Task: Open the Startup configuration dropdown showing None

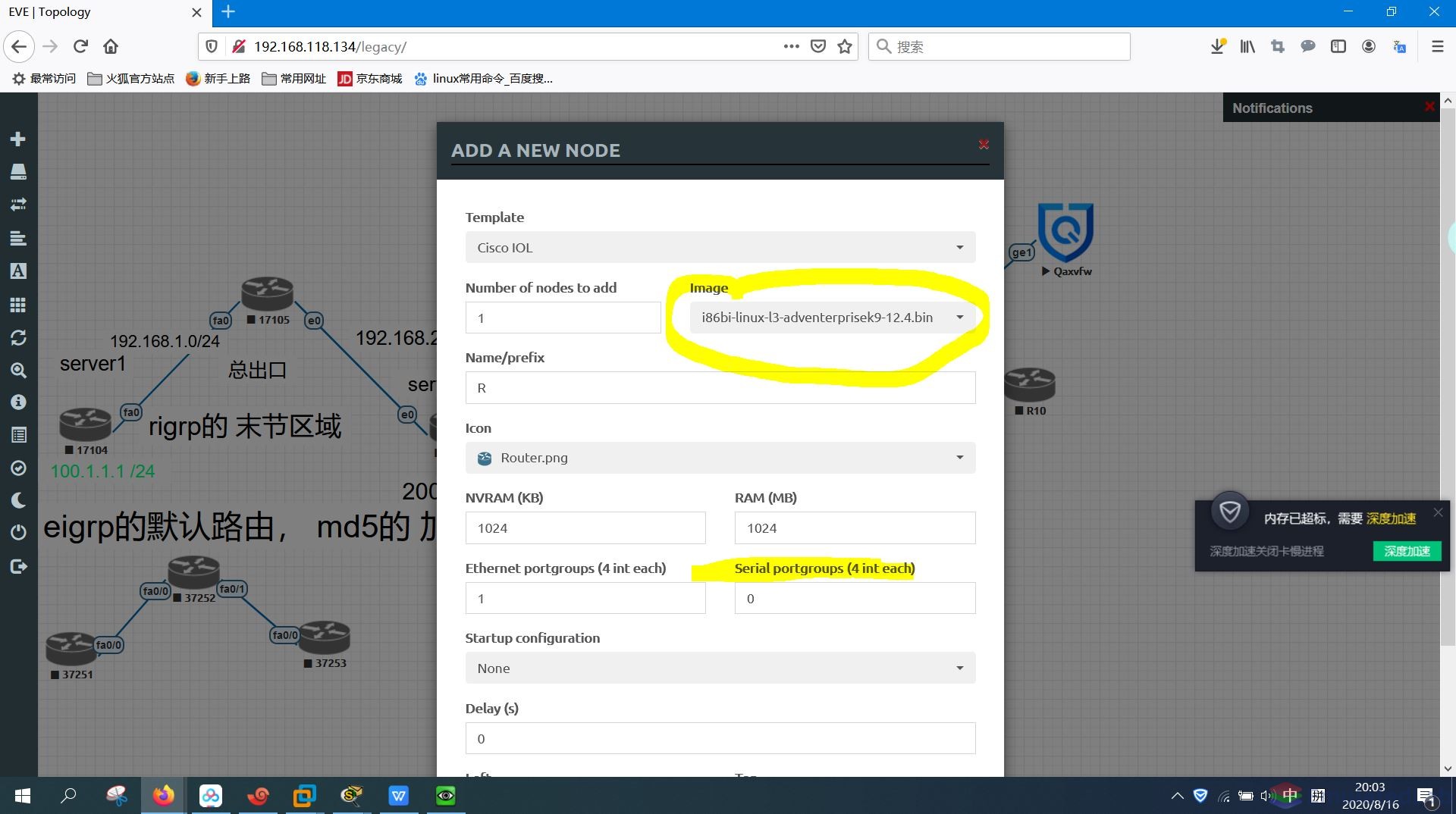Action: 720,668
